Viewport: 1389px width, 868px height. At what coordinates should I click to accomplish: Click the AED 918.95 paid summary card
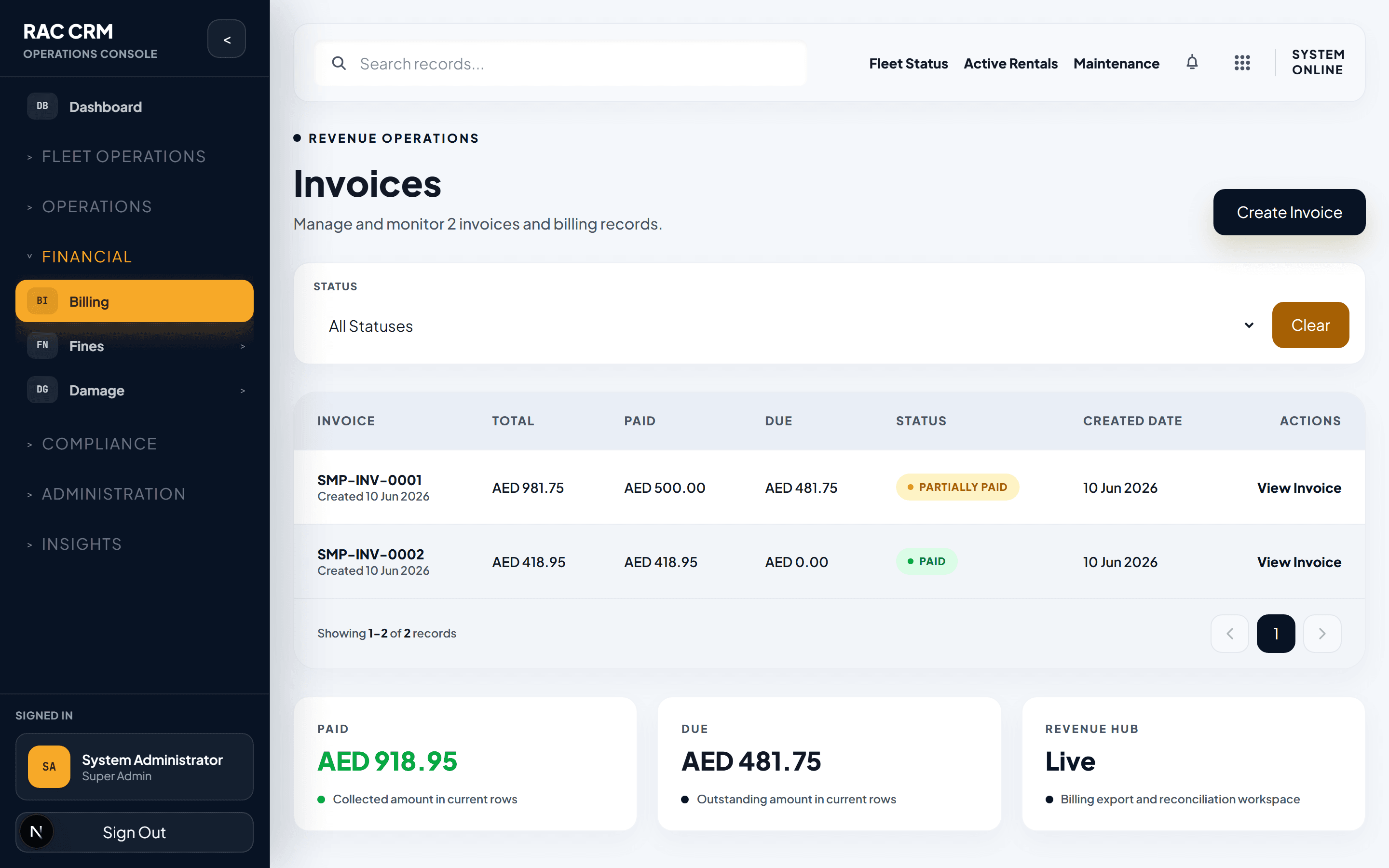(x=465, y=763)
